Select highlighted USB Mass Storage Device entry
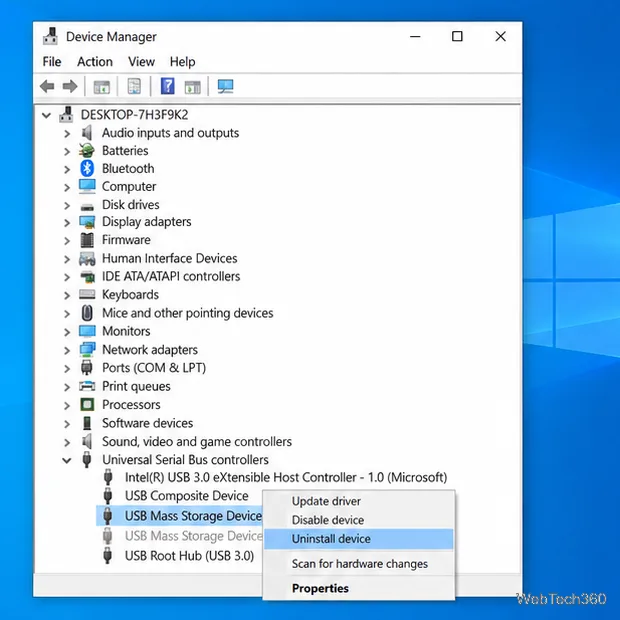The height and width of the screenshot is (620, 620). 193,516
